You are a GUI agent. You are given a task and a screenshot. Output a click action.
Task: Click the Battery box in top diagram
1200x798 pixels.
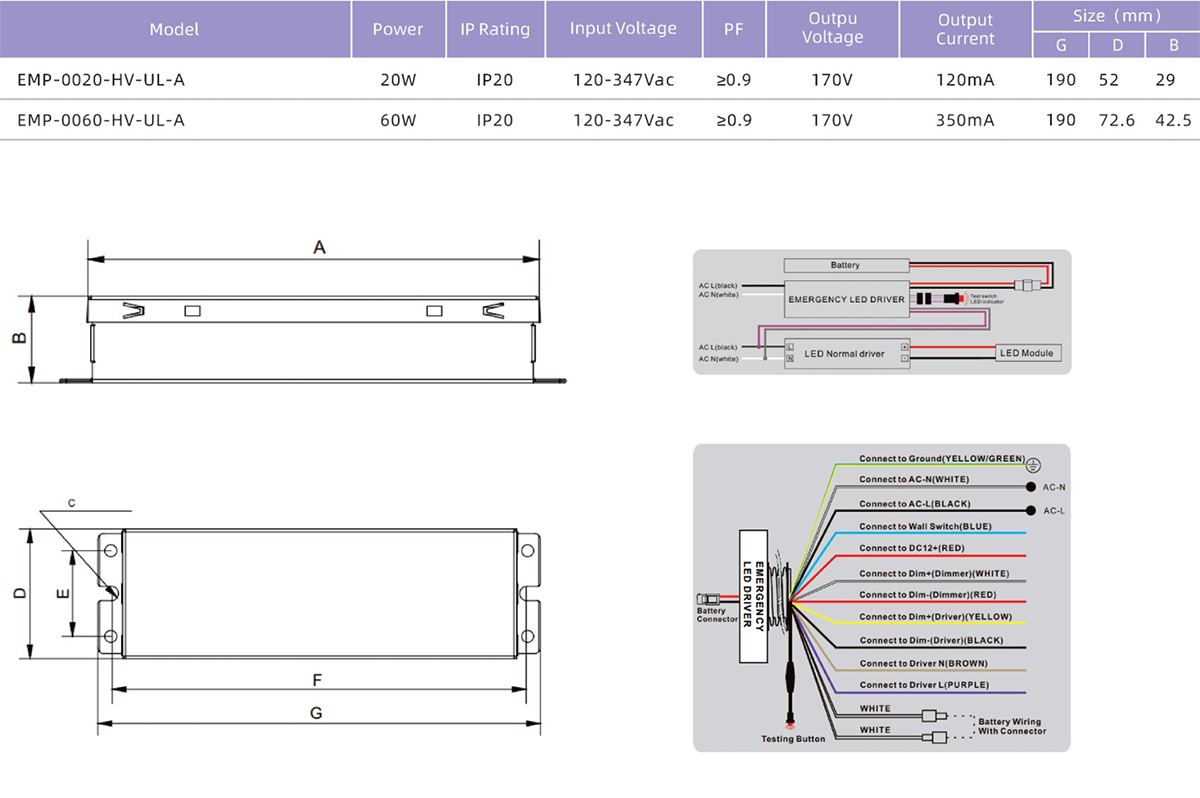(x=845, y=265)
